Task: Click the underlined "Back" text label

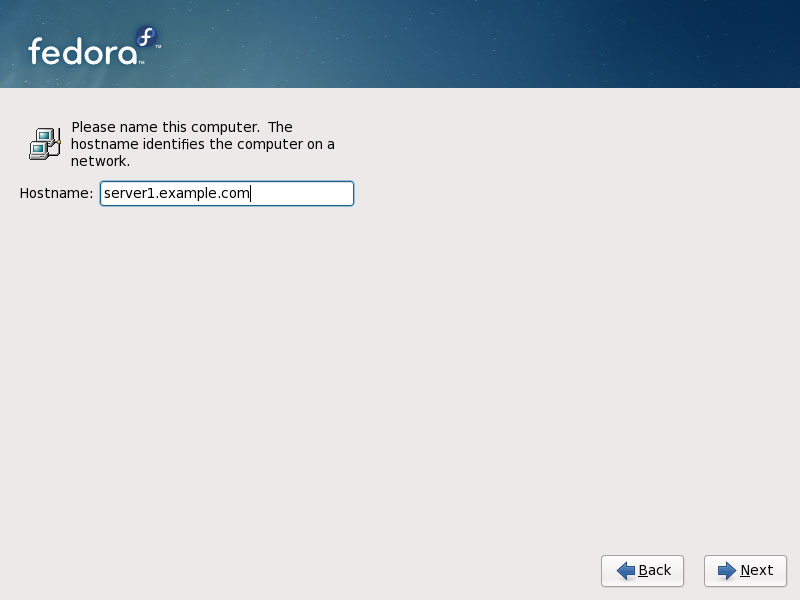Action: [654, 570]
